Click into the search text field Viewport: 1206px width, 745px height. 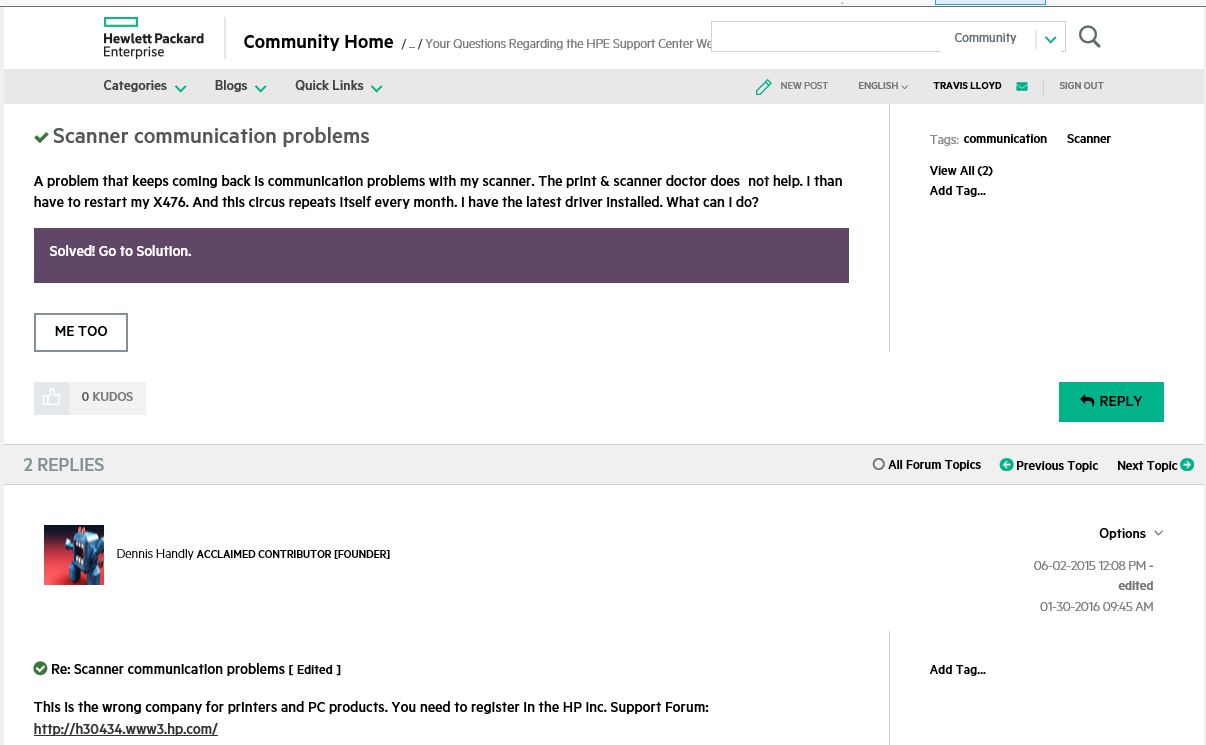point(826,38)
